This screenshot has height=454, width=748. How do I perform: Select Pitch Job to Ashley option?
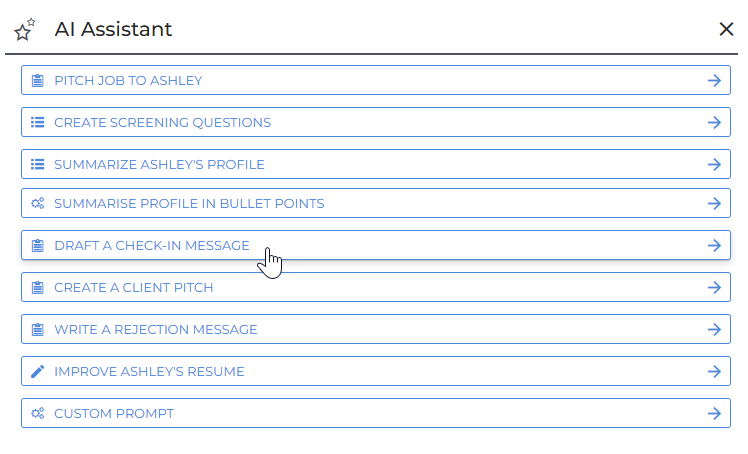pyautogui.click(x=129, y=81)
